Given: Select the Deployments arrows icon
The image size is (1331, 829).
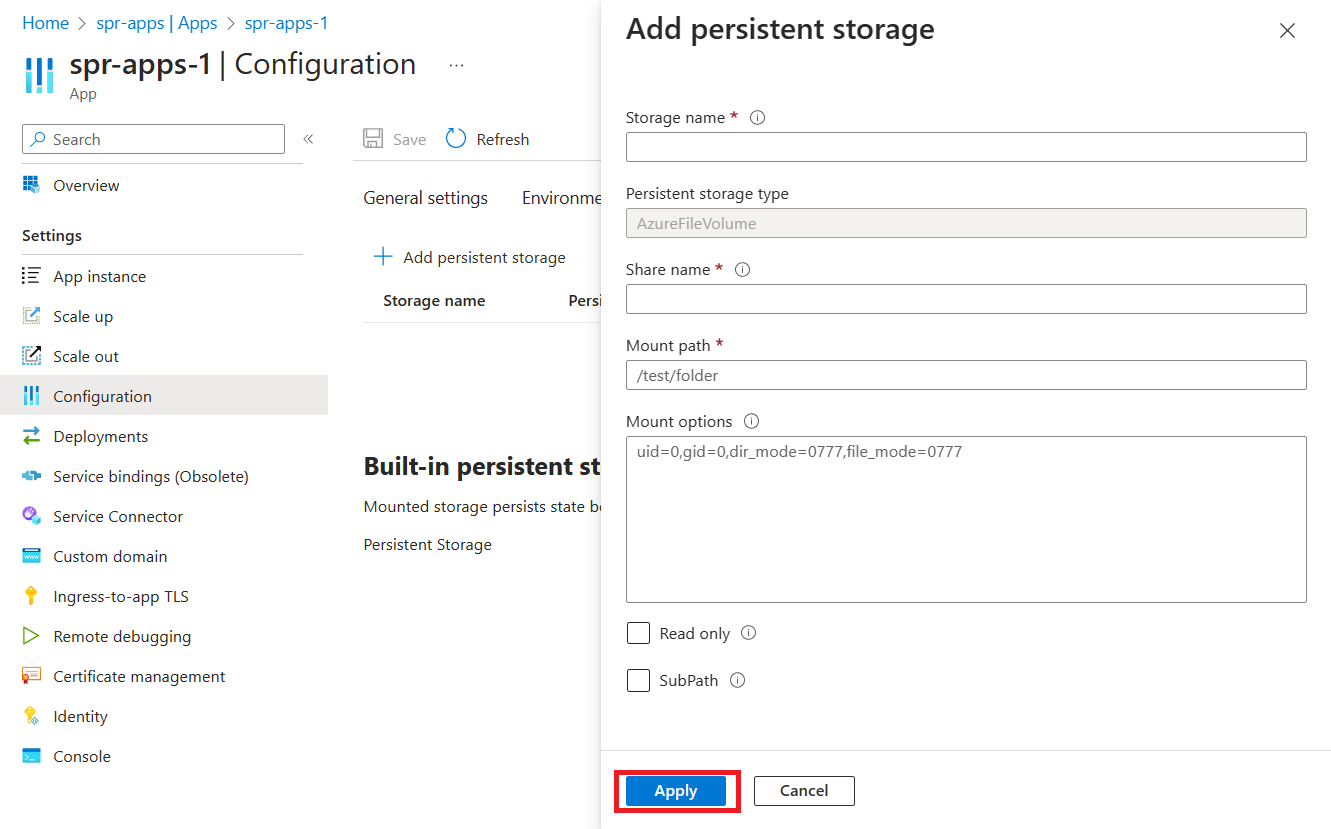Looking at the screenshot, I should [x=31, y=436].
